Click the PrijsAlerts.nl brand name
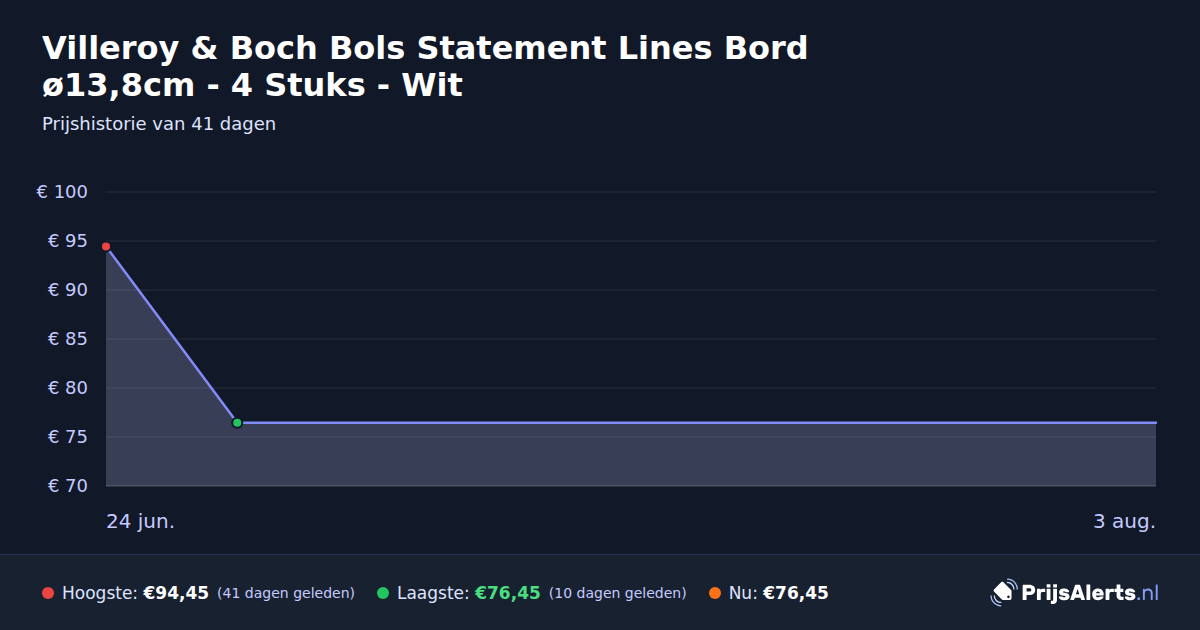Image resolution: width=1200 pixels, height=630 pixels. click(1090, 593)
